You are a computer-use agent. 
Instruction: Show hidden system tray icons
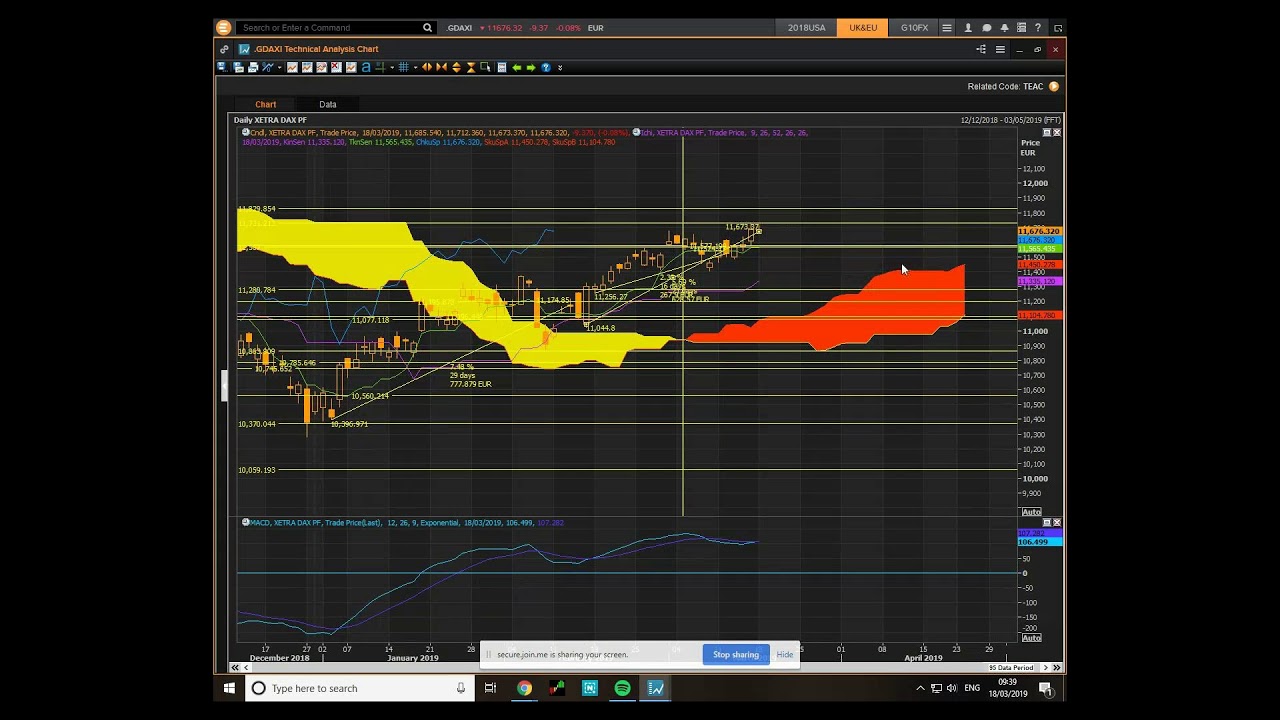pos(920,688)
